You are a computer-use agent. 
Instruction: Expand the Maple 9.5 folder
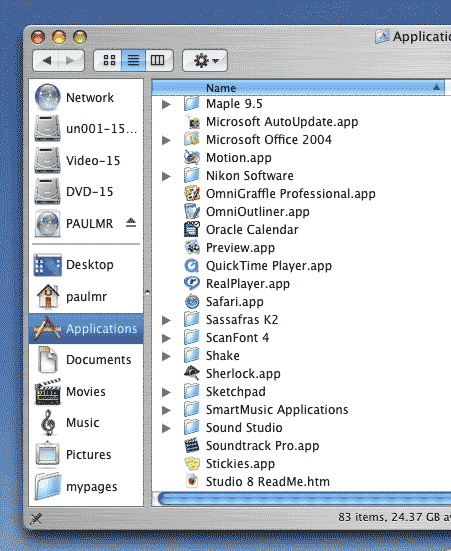(x=166, y=104)
